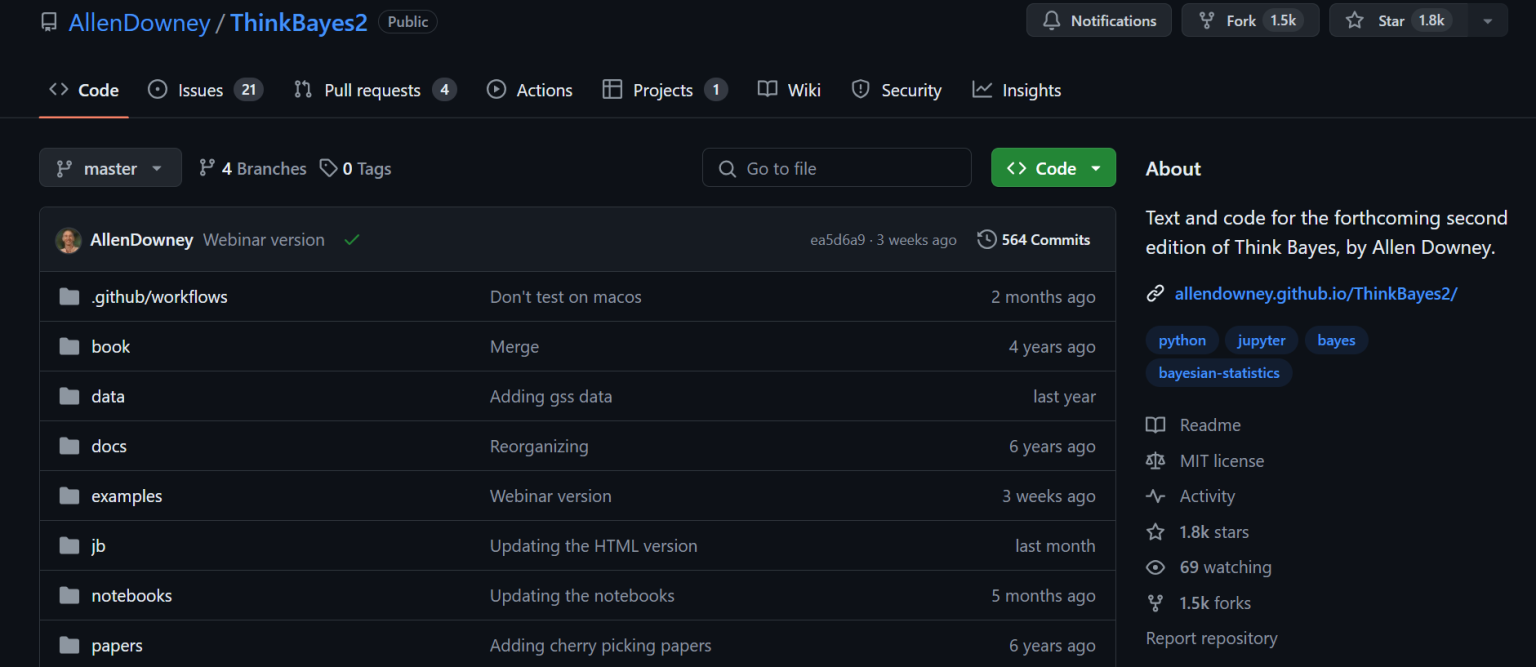
Task: Open the Star button dropdown arrow
Action: [x=1487, y=19]
